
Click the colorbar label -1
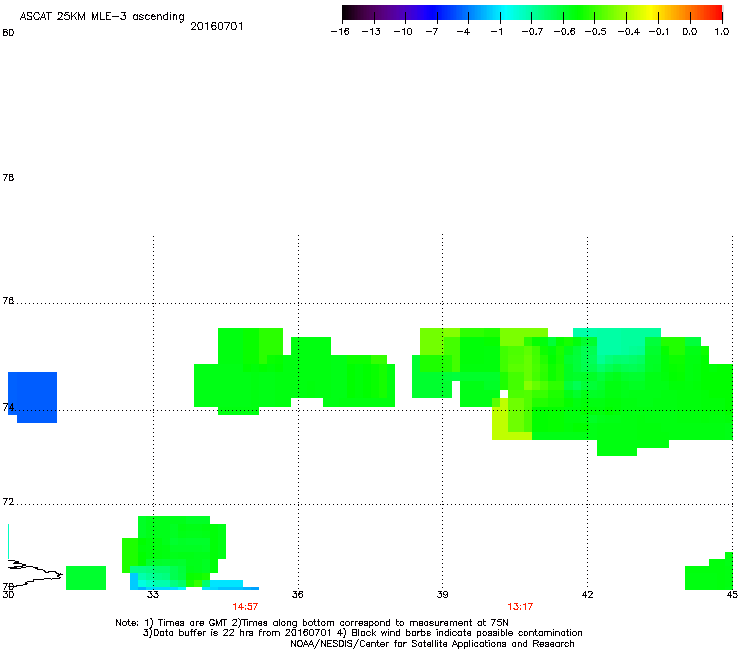[x=496, y=32]
